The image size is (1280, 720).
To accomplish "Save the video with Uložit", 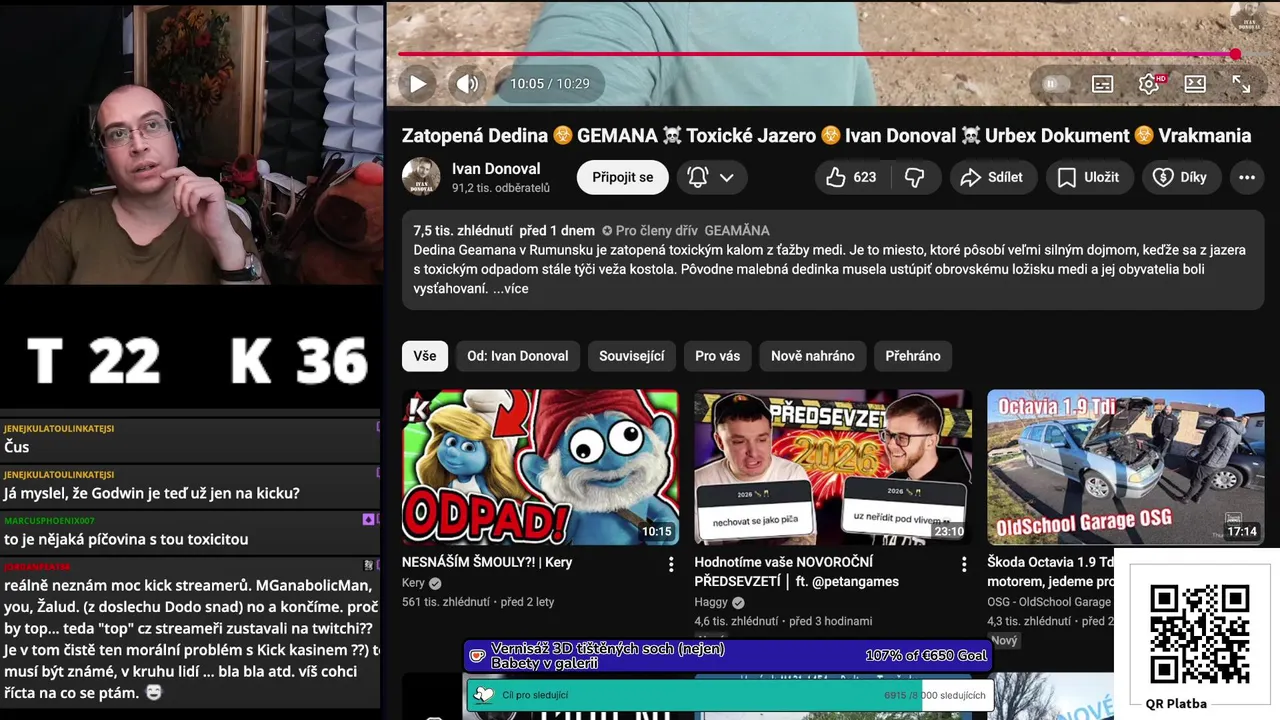I will click(1089, 177).
